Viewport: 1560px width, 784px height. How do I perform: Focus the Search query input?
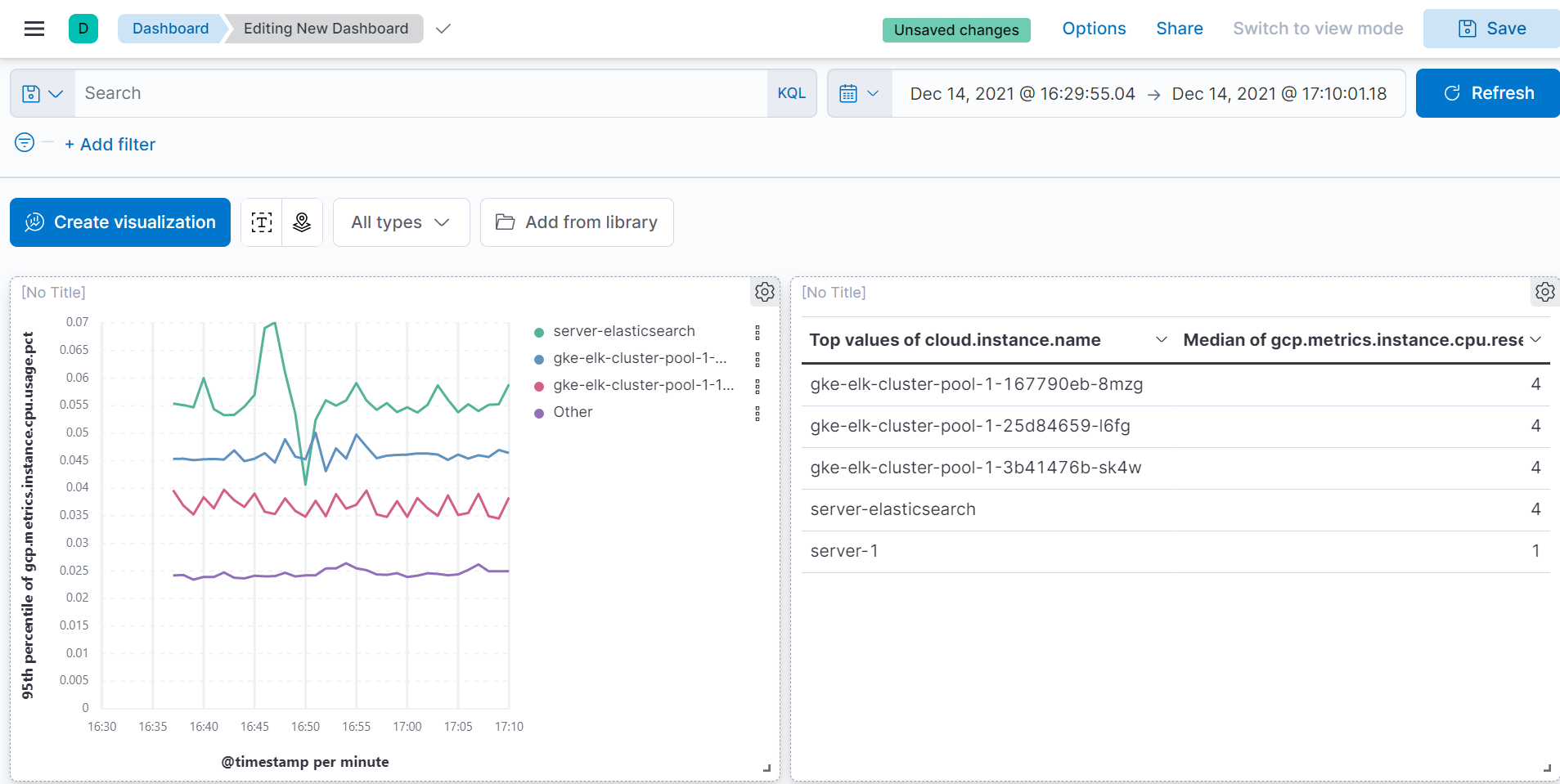420,93
